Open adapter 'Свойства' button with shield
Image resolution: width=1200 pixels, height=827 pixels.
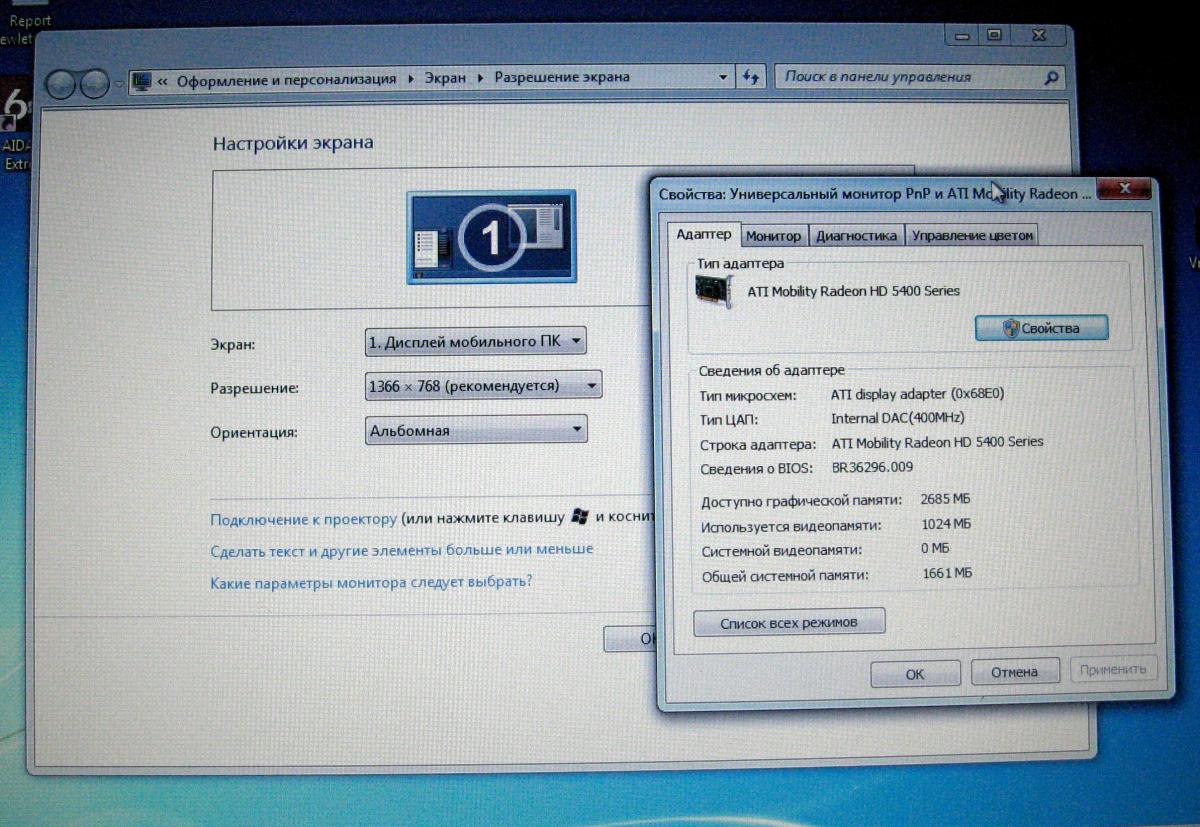1041,328
